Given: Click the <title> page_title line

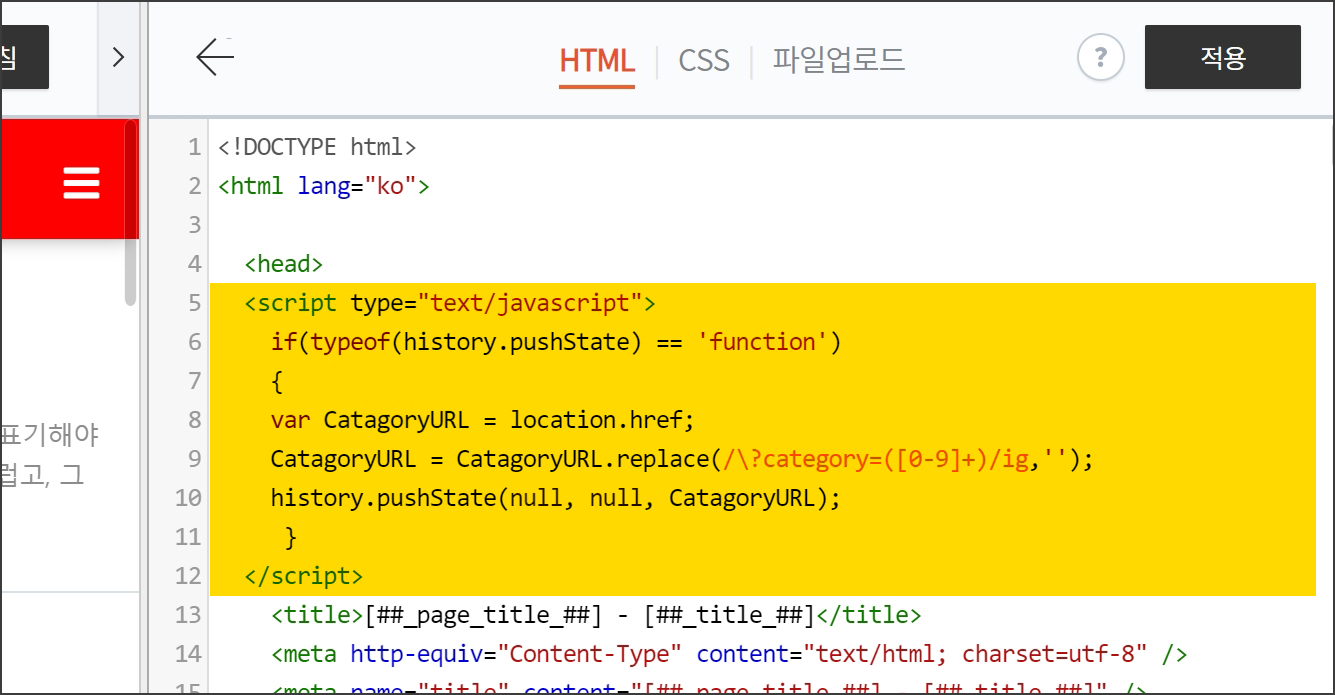Looking at the screenshot, I should [596, 615].
